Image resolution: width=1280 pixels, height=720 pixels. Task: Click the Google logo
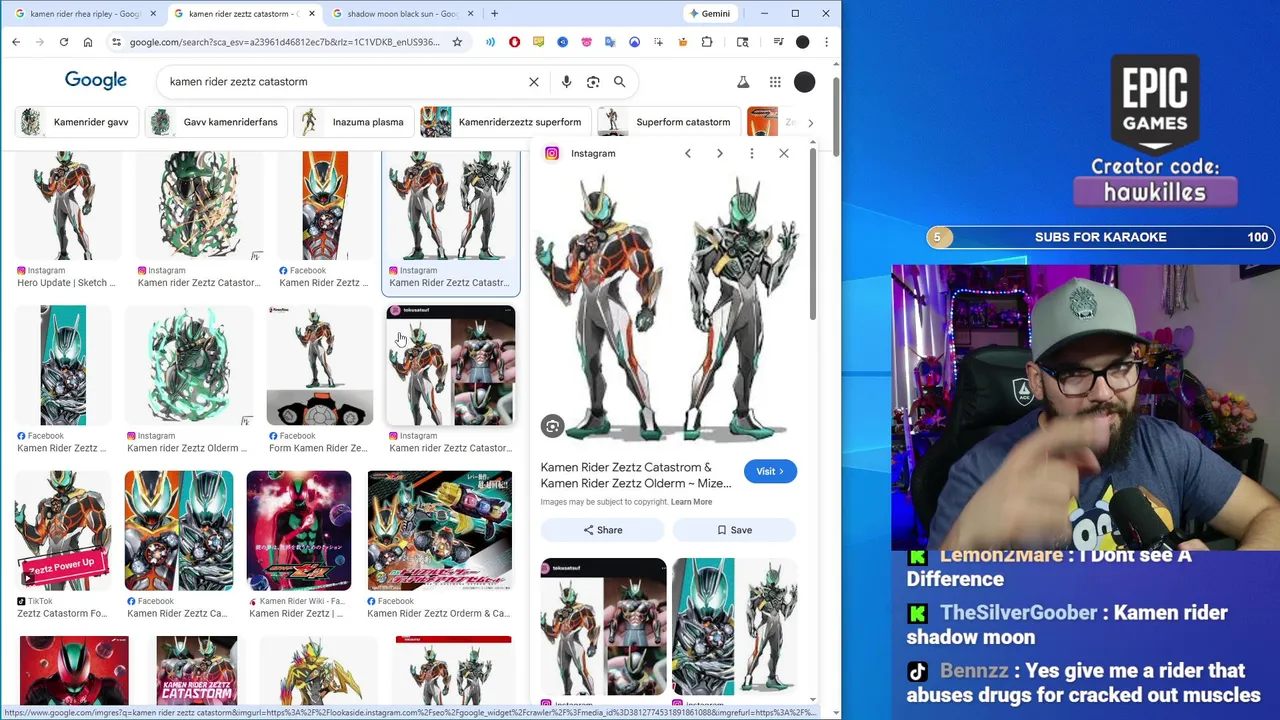tap(96, 81)
